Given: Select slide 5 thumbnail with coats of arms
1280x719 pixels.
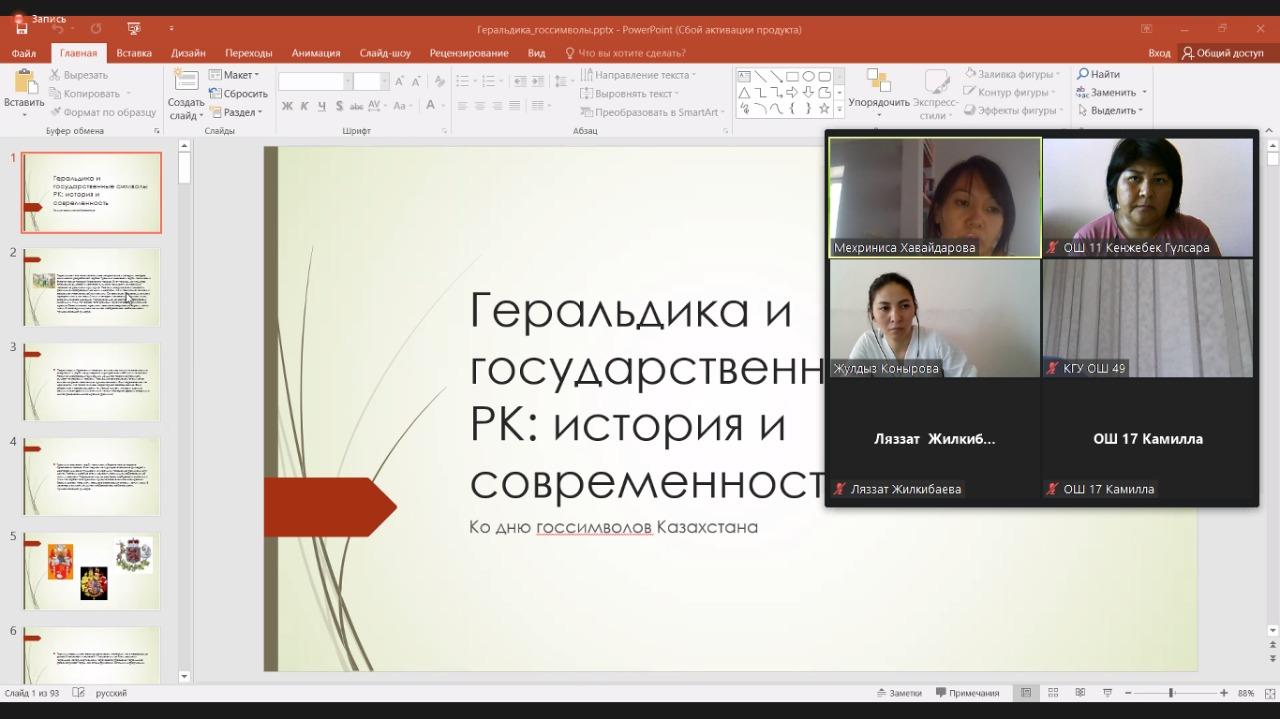Looking at the screenshot, I should pyautogui.click(x=91, y=570).
